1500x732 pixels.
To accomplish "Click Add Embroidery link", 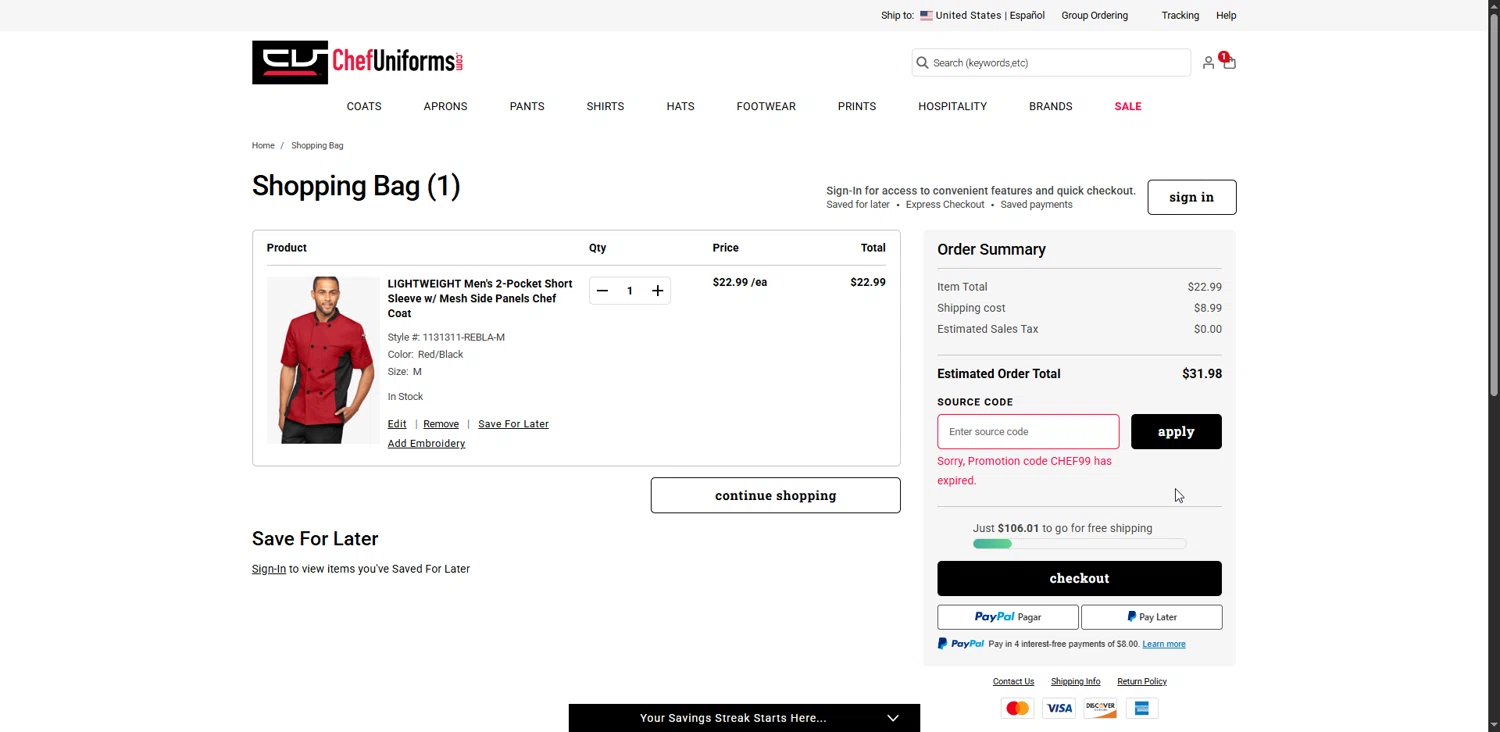I will click(x=426, y=443).
